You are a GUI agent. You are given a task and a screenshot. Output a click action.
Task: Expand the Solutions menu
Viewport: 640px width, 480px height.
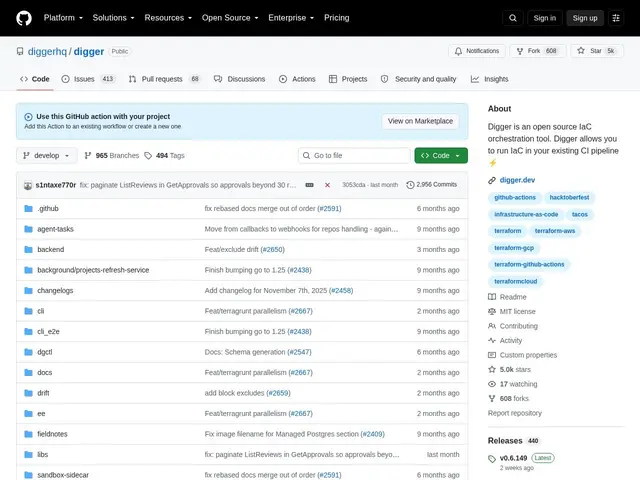point(113,18)
